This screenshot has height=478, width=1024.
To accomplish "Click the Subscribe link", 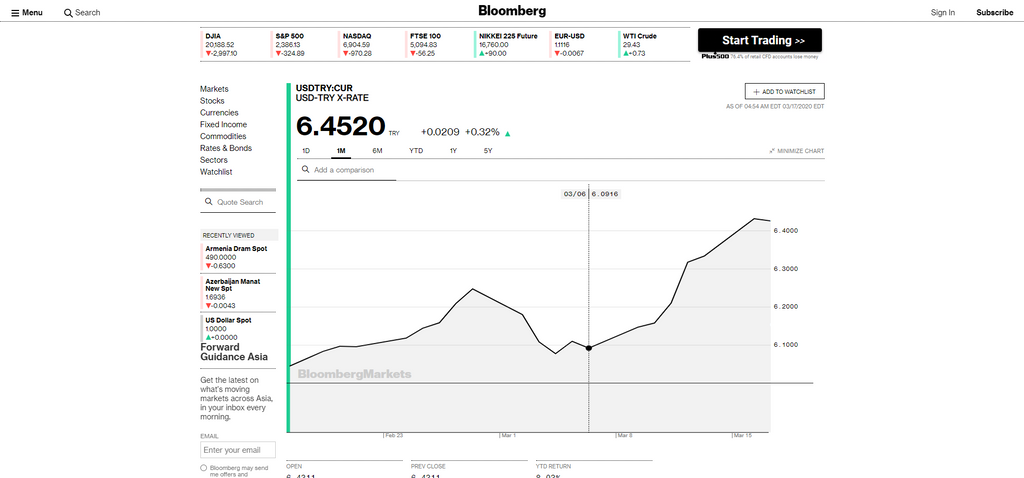I will click(995, 12).
